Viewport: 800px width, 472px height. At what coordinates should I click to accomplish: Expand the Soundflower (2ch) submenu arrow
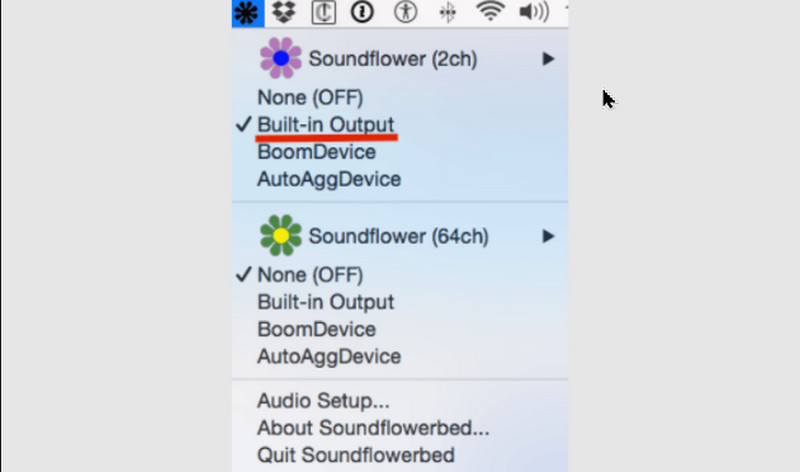[x=548, y=59]
